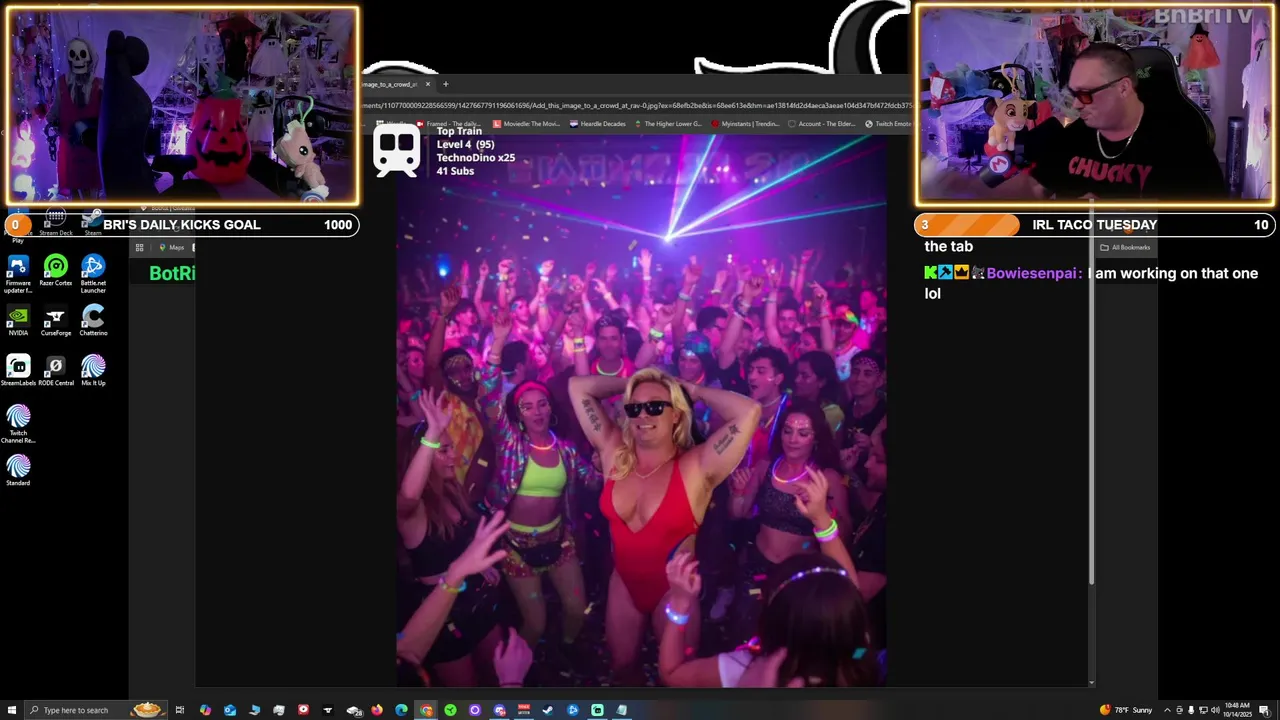Open the All Bookmarks folder
The height and width of the screenshot is (720, 1280).
tap(1125, 247)
